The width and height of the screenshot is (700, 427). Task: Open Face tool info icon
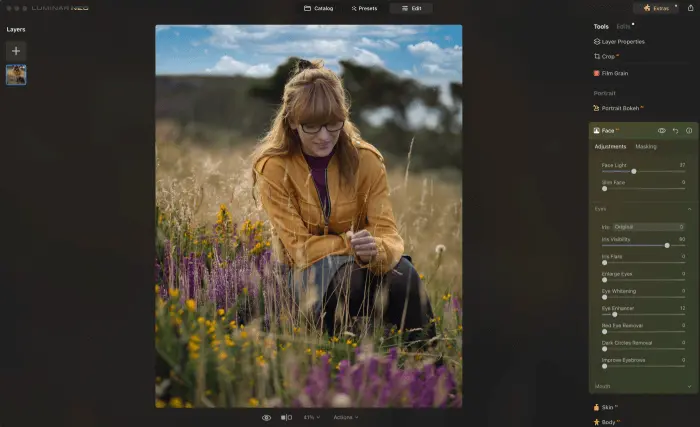(689, 130)
